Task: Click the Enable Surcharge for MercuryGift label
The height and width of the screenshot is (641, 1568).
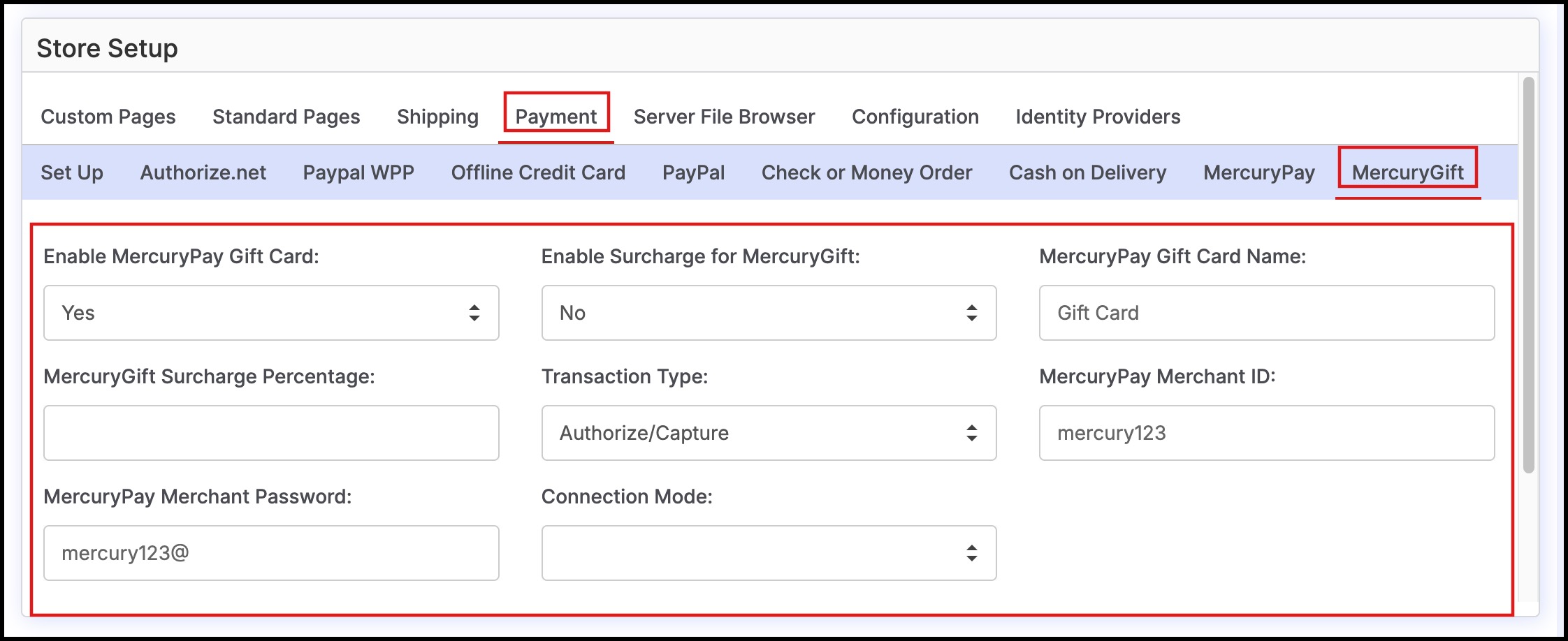Action: pyautogui.click(x=700, y=256)
